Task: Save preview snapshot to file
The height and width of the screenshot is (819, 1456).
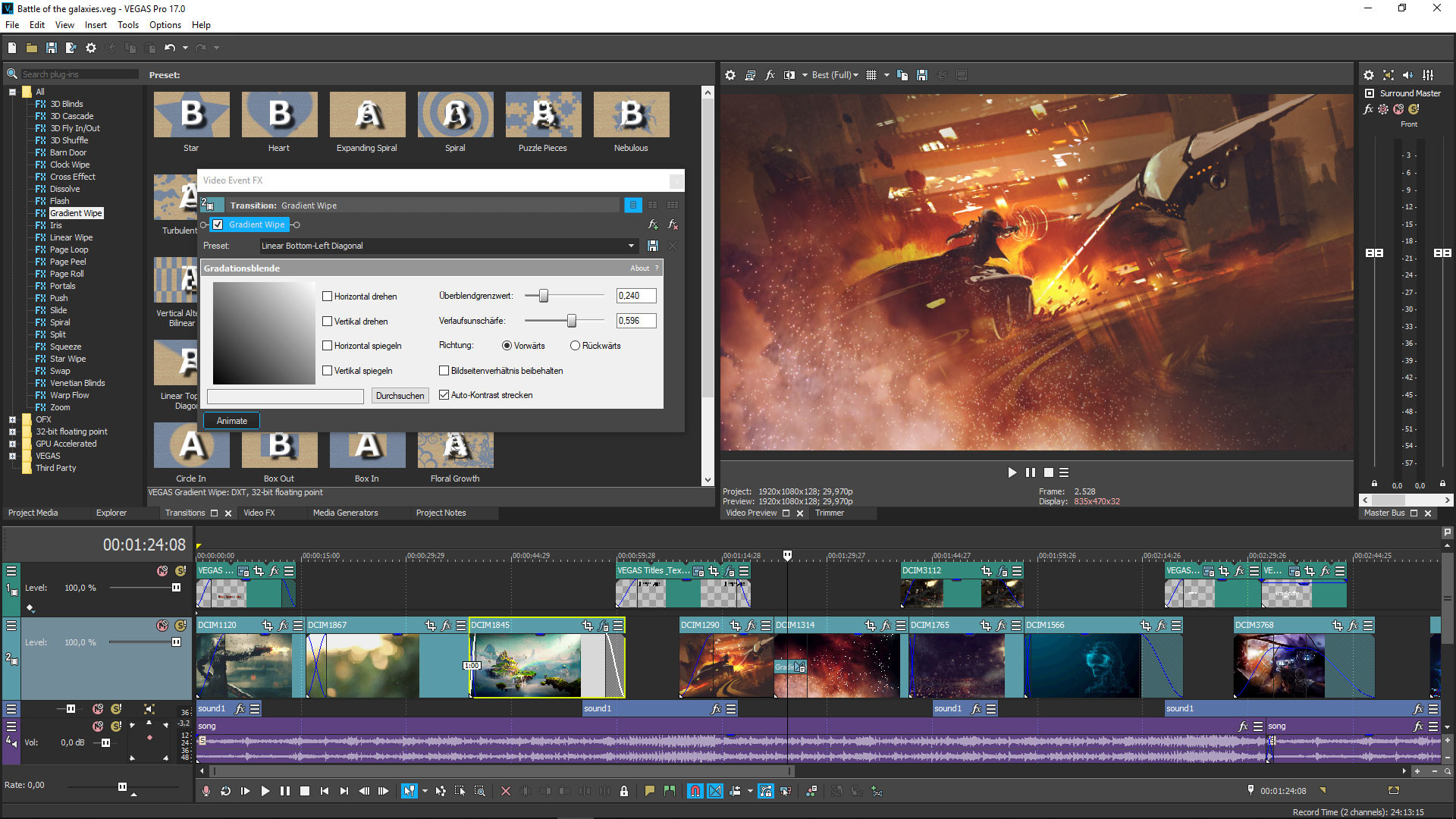Action: [x=922, y=75]
